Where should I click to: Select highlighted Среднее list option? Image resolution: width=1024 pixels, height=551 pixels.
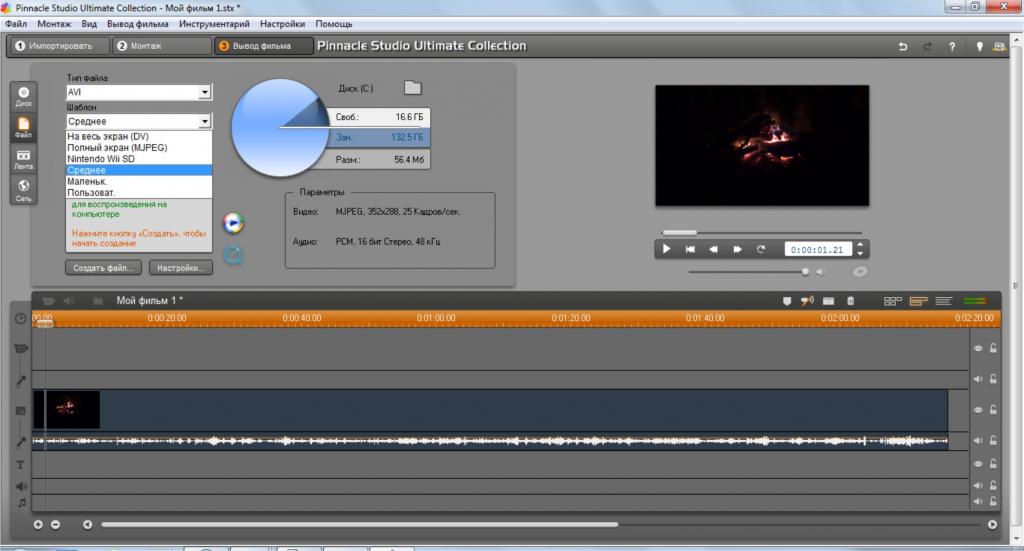pyautogui.click(x=138, y=170)
